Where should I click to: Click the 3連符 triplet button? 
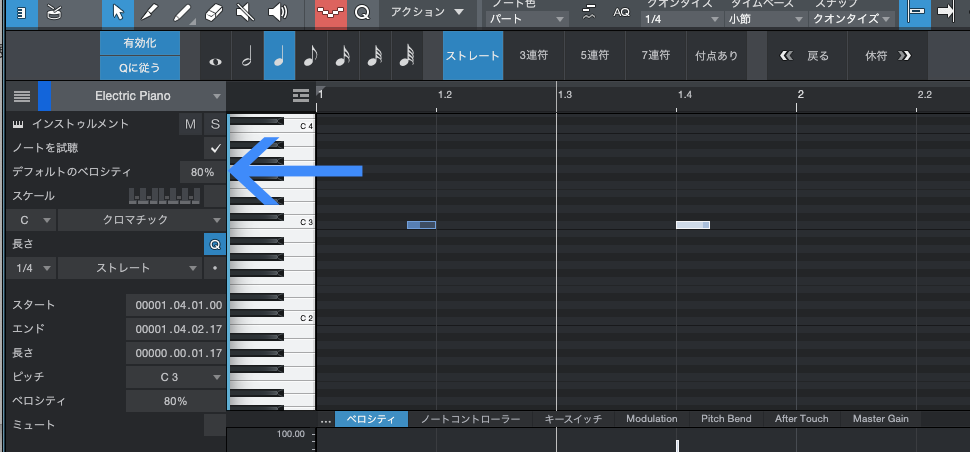533,56
